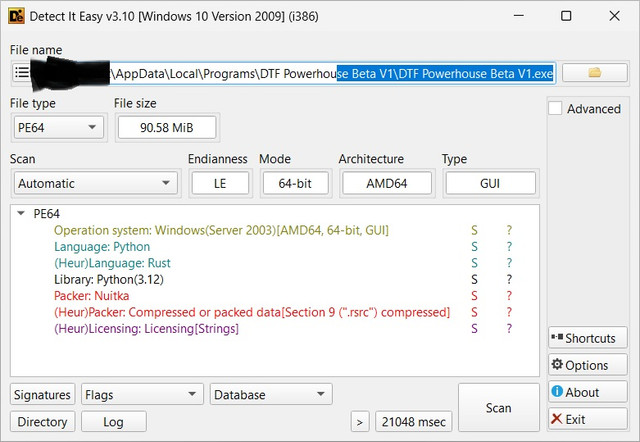640x442 pixels.
Task: Open the Database dropdown
Action: (x=271, y=394)
